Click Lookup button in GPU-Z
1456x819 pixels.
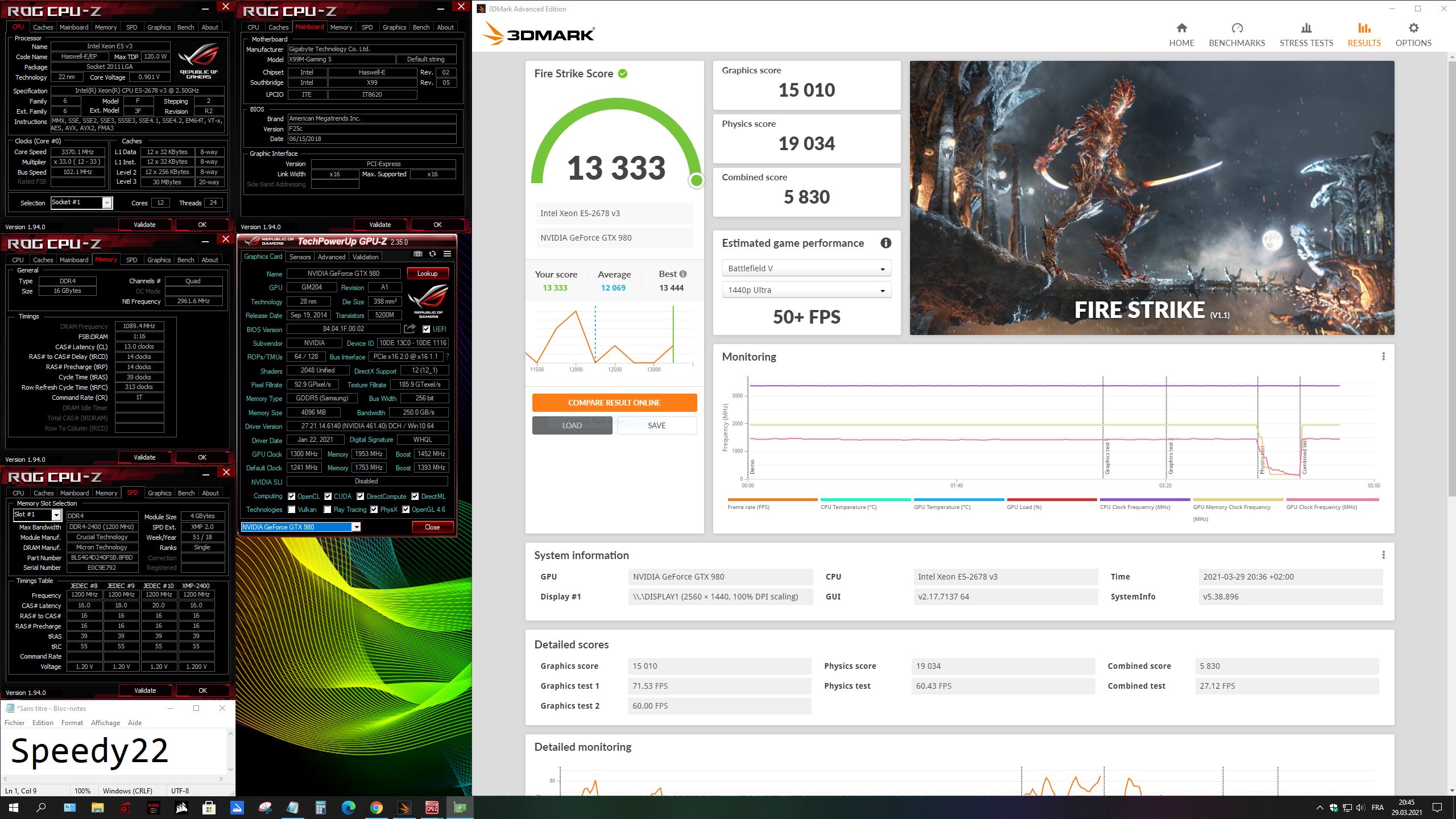tap(427, 274)
